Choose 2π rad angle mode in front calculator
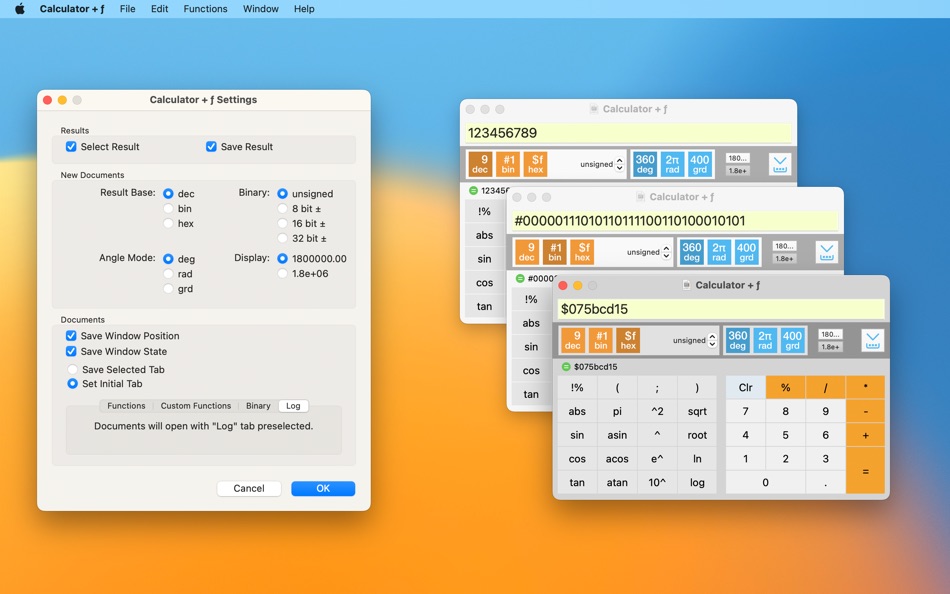Viewport: 950px width, 594px height. pyautogui.click(x=765, y=340)
